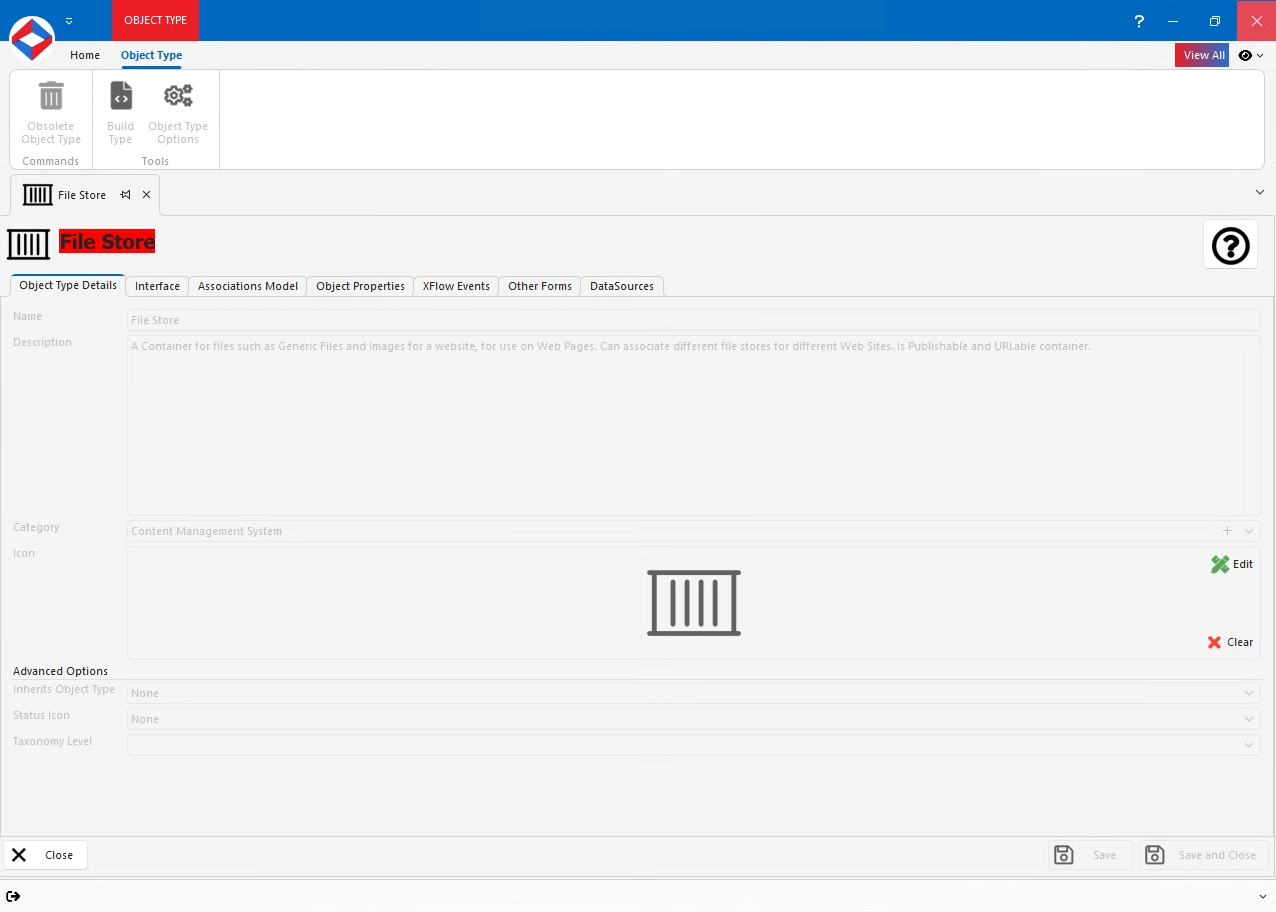1276x912 pixels.
Task: Click the Obsolete Object Type trash icon
Action: point(50,95)
